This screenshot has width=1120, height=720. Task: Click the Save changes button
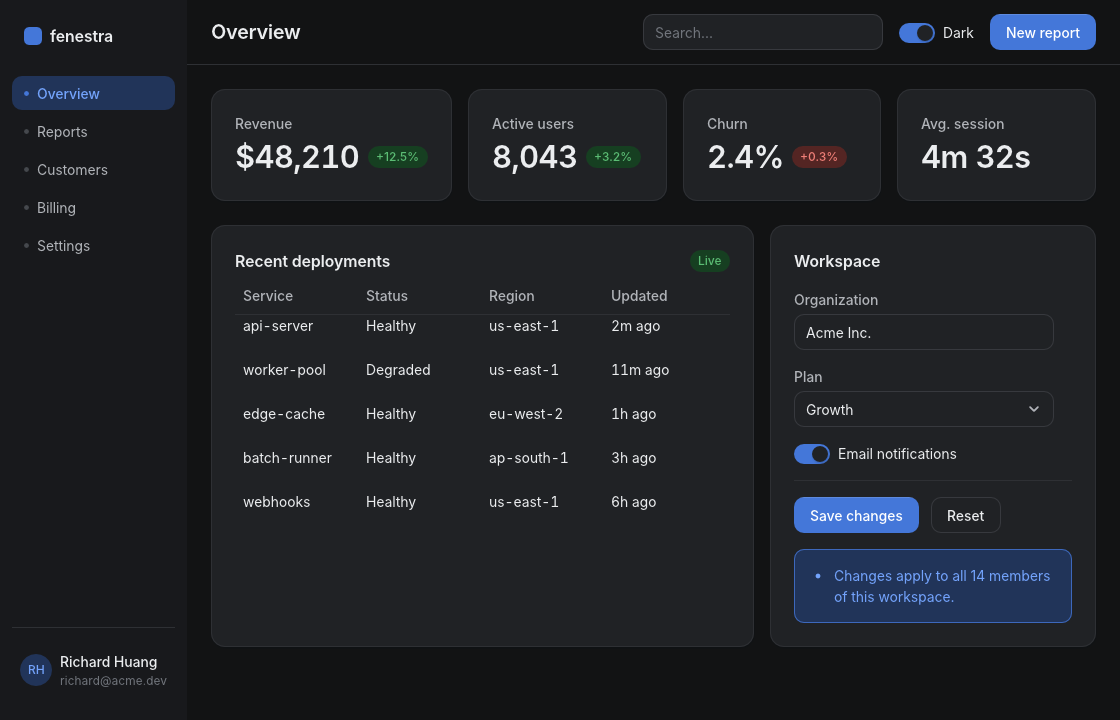coord(856,515)
